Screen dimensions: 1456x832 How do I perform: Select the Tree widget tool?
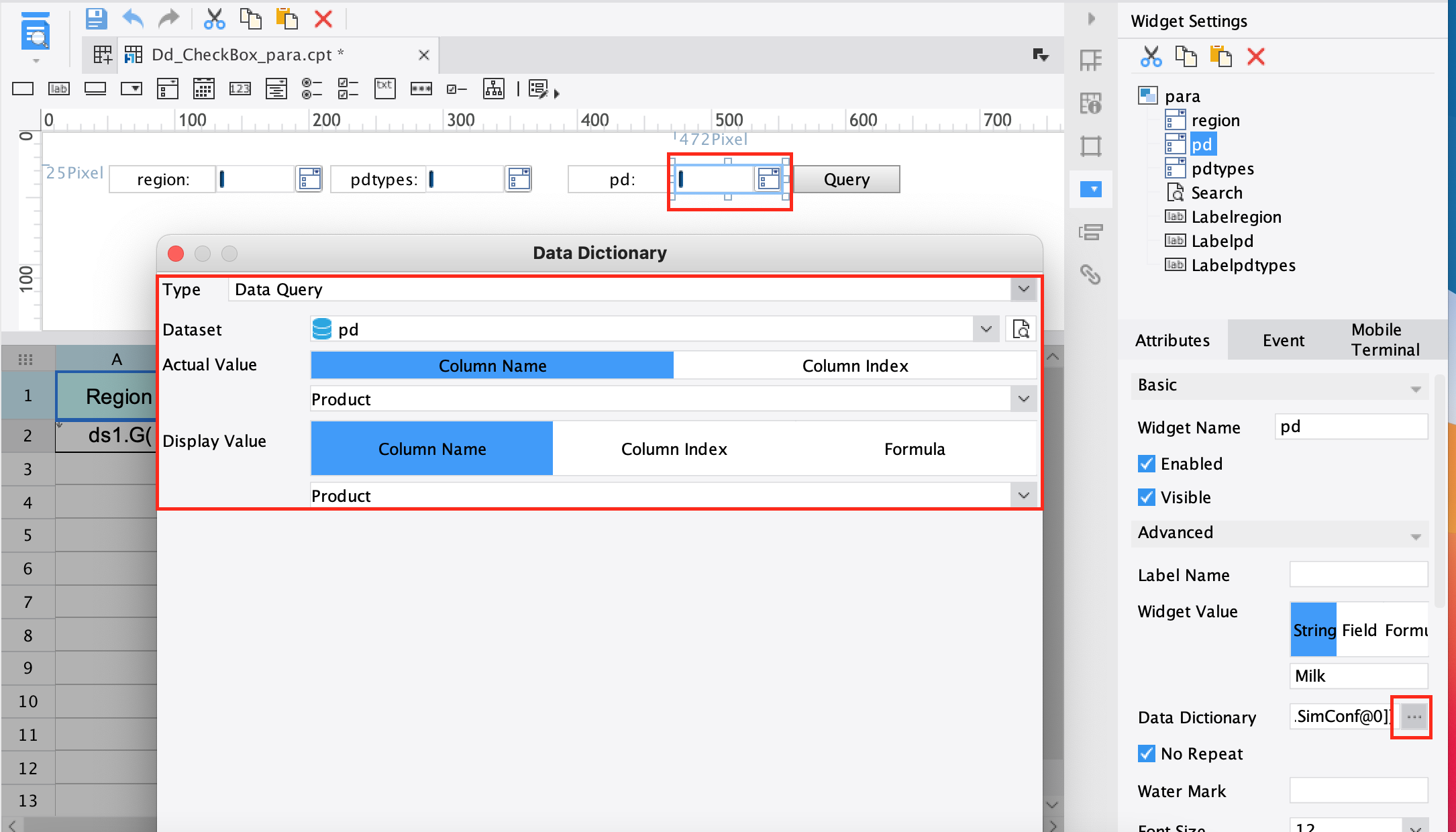(x=493, y=88)
